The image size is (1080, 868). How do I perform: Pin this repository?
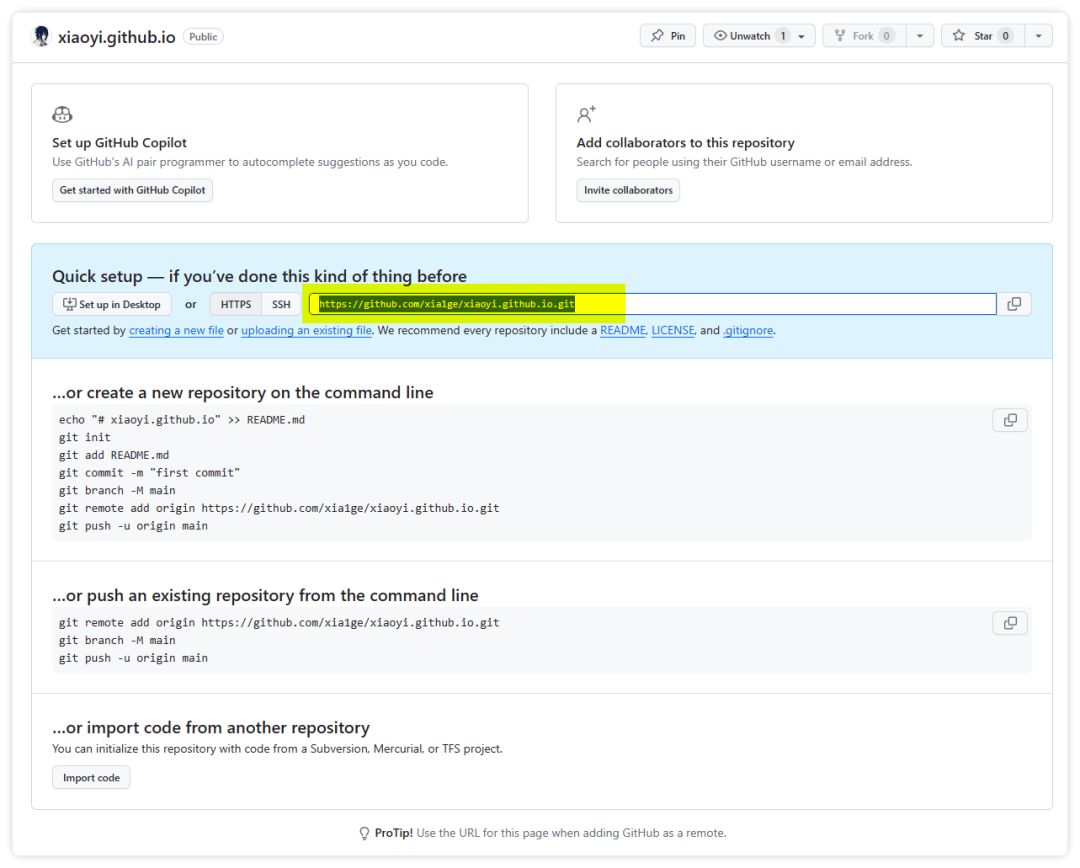coord(667,36)
